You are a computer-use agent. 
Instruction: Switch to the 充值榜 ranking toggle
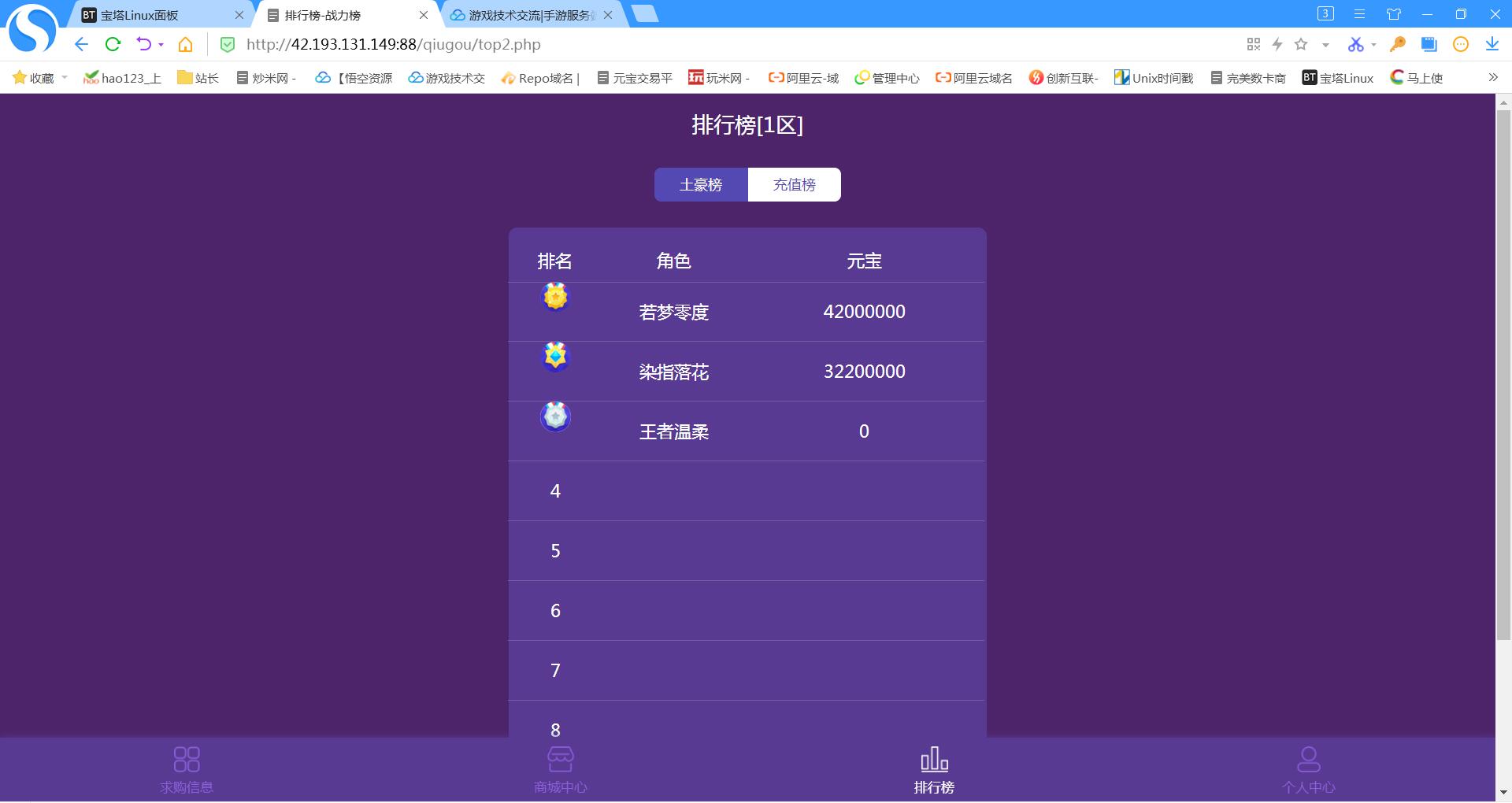(794, 185)
